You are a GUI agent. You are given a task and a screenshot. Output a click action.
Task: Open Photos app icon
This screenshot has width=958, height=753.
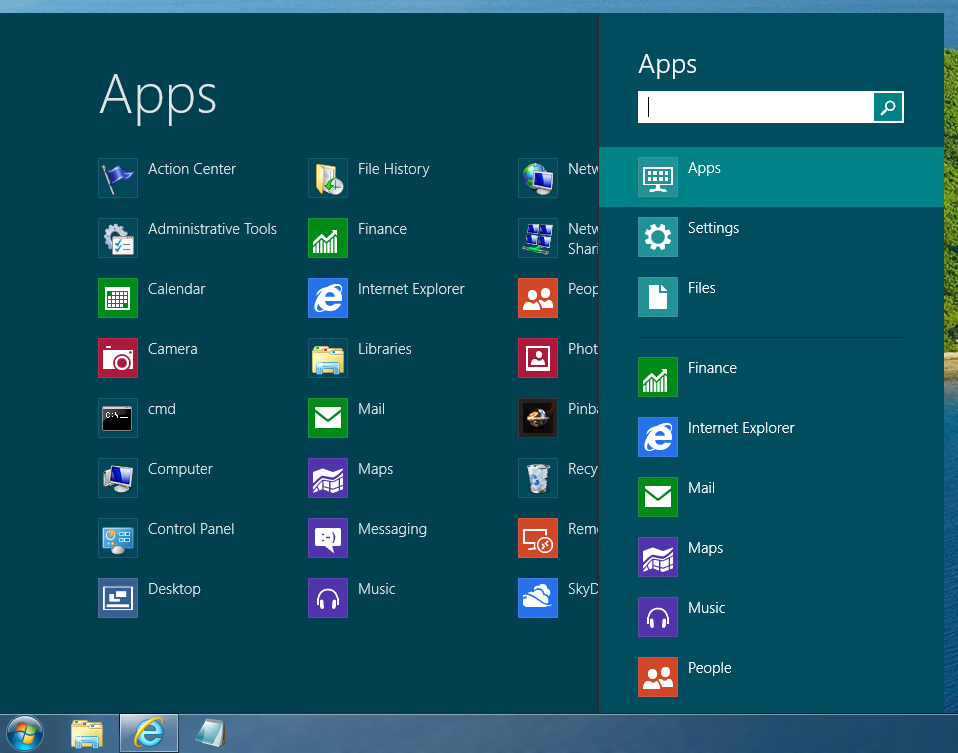pos(538,358)
